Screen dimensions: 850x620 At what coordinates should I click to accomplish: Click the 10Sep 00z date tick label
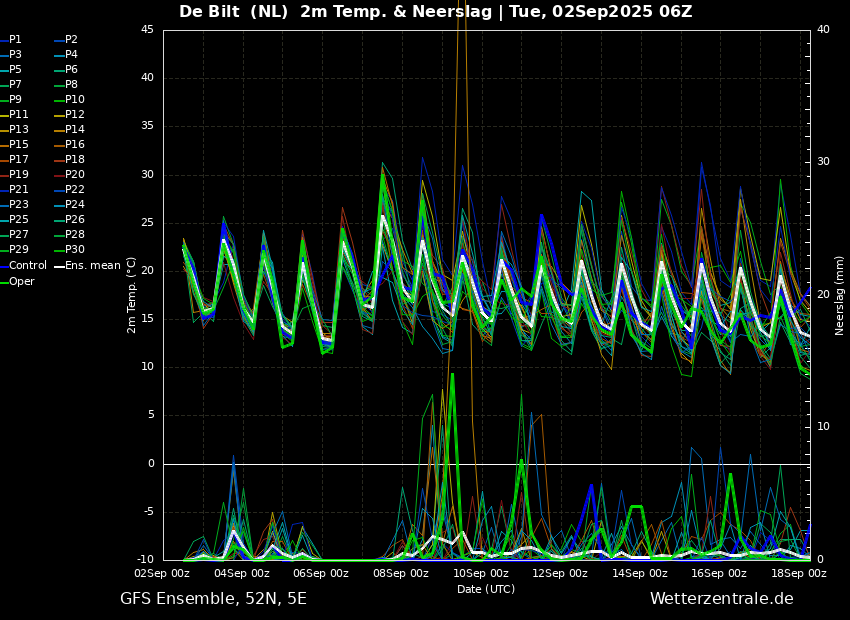point(481,574)
